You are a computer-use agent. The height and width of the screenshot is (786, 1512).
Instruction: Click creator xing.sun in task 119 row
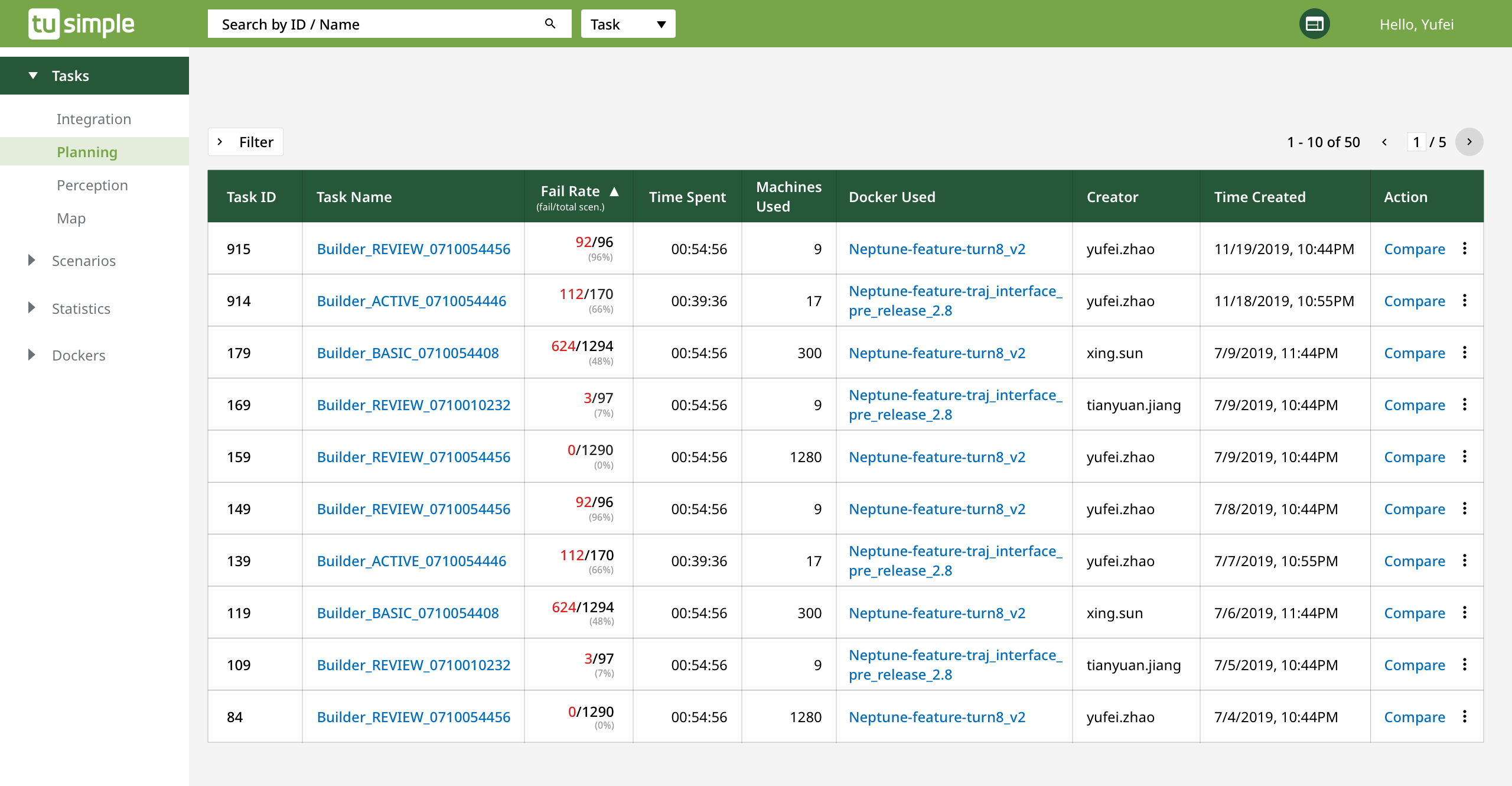tap(1115, 613)
